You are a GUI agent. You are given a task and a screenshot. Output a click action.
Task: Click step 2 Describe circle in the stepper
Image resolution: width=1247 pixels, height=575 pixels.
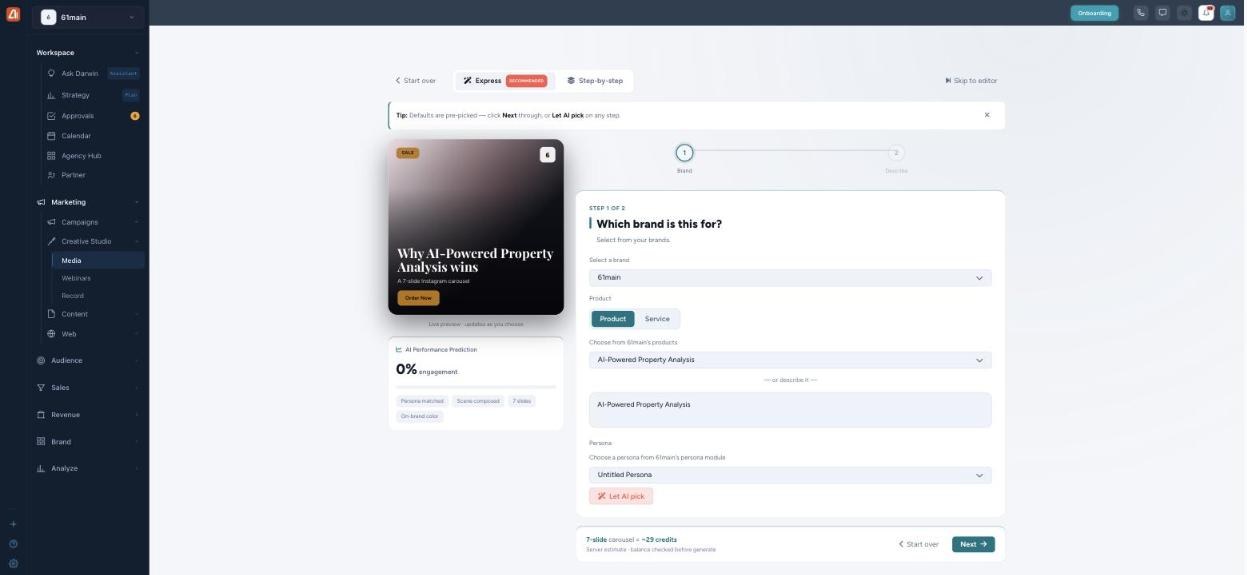pyautogui.click(x=896, y=153)
